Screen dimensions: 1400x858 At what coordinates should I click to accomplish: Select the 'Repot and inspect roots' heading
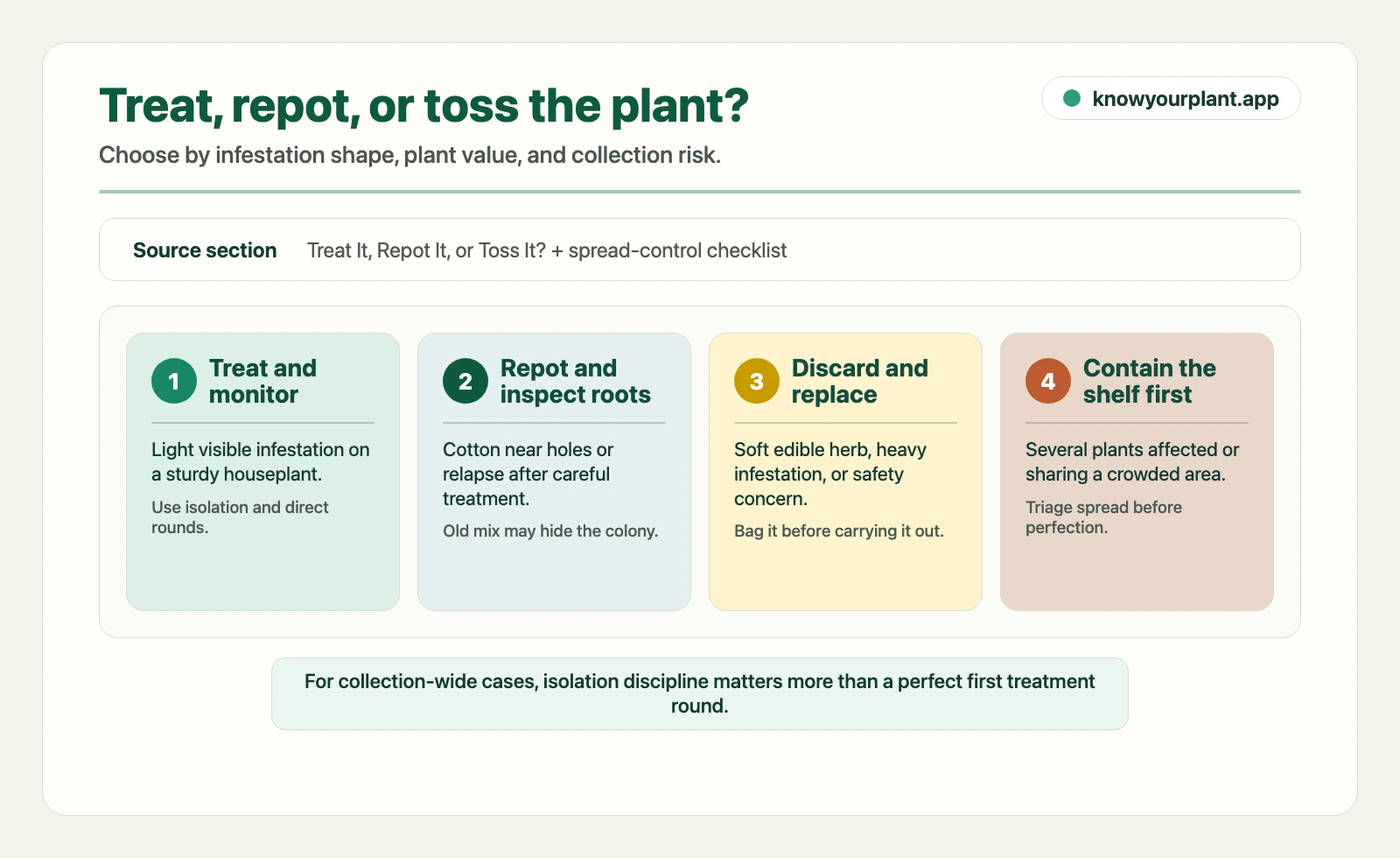tap(575, 381)
